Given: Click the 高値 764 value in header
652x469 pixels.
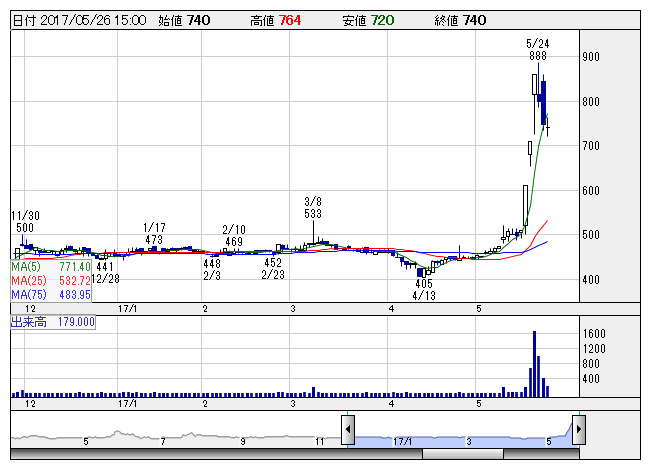Looking at the screenshot, I should pos(261,20).
